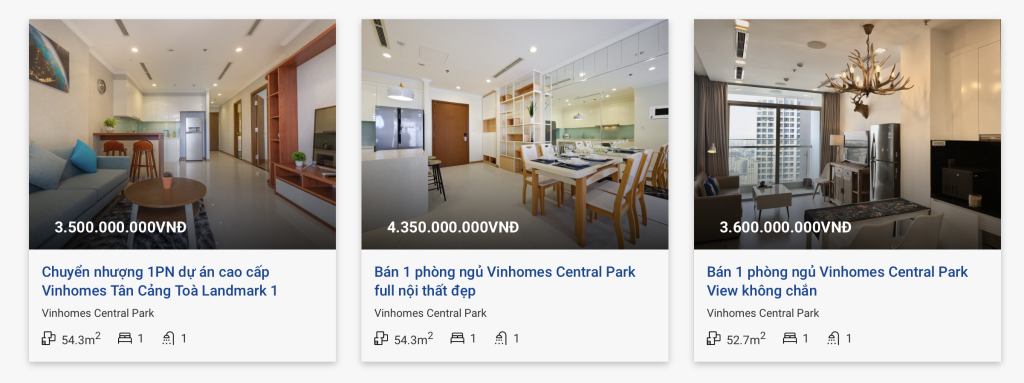Click area icon on Landmark 1 listing
This screenshot has width=1024, height=383.
coord(48,338)
